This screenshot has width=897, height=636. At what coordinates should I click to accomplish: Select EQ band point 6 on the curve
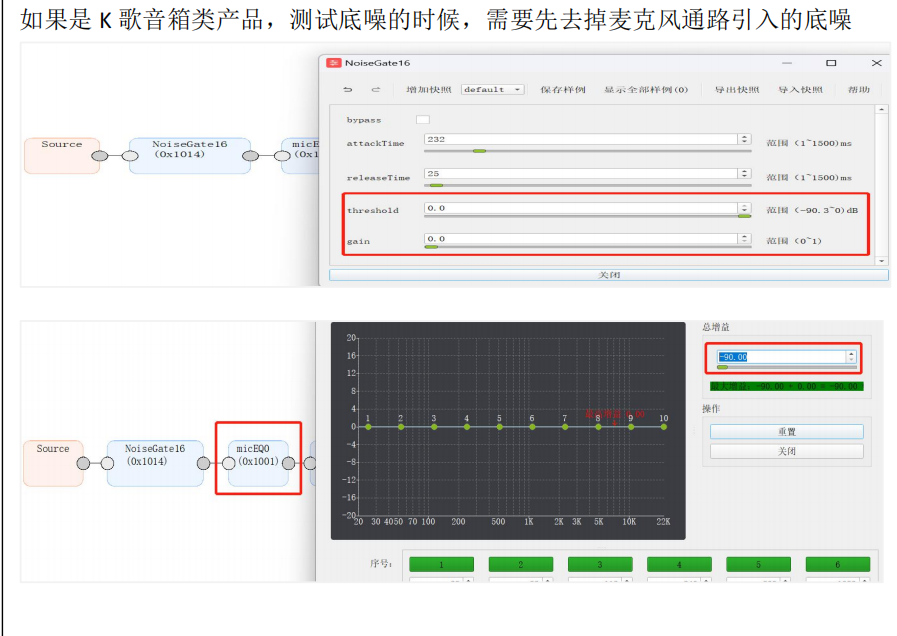click(x=532, y=427)
